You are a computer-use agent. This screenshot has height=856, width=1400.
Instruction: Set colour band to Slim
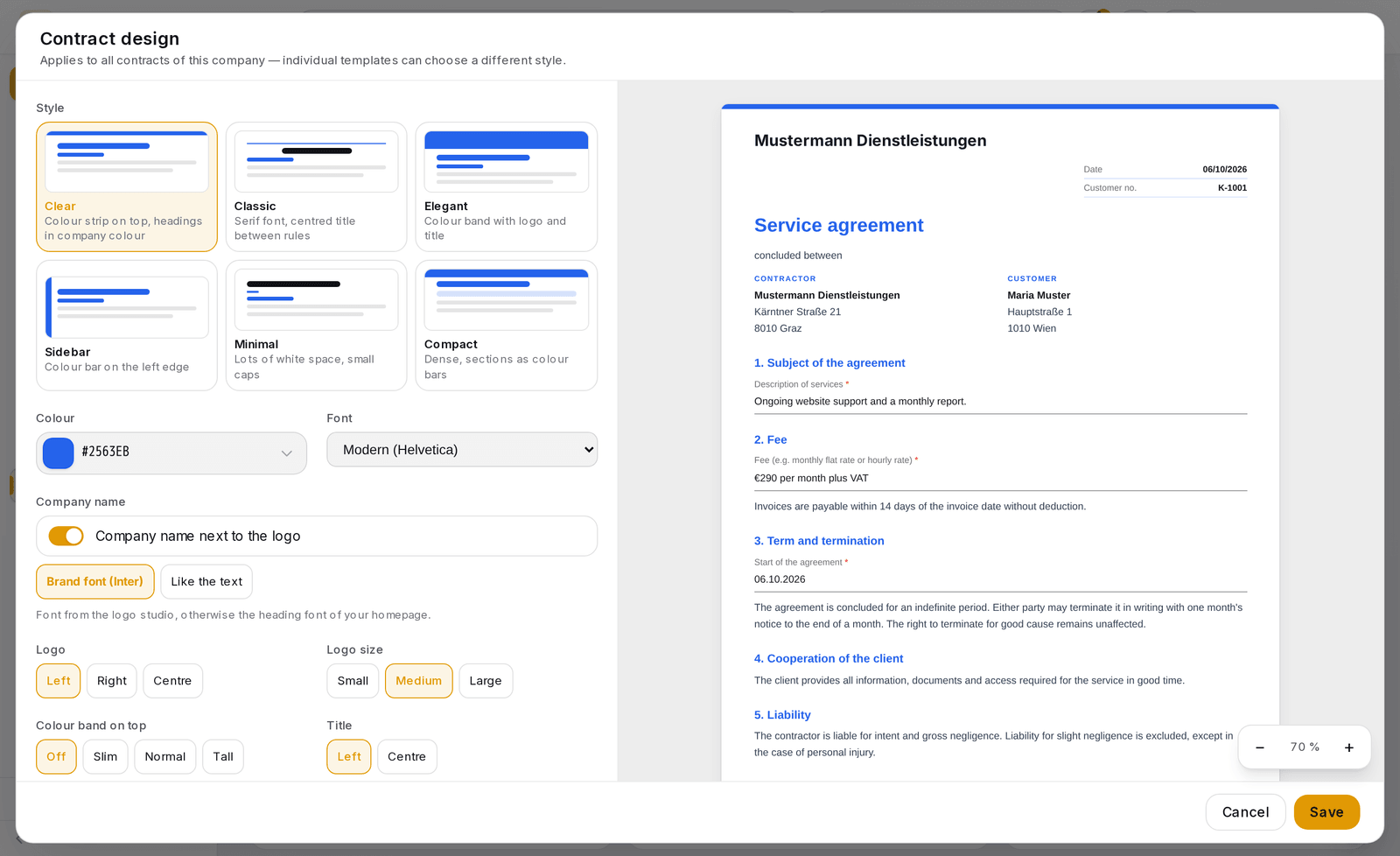pyautogui.click(x=105, y=757)
